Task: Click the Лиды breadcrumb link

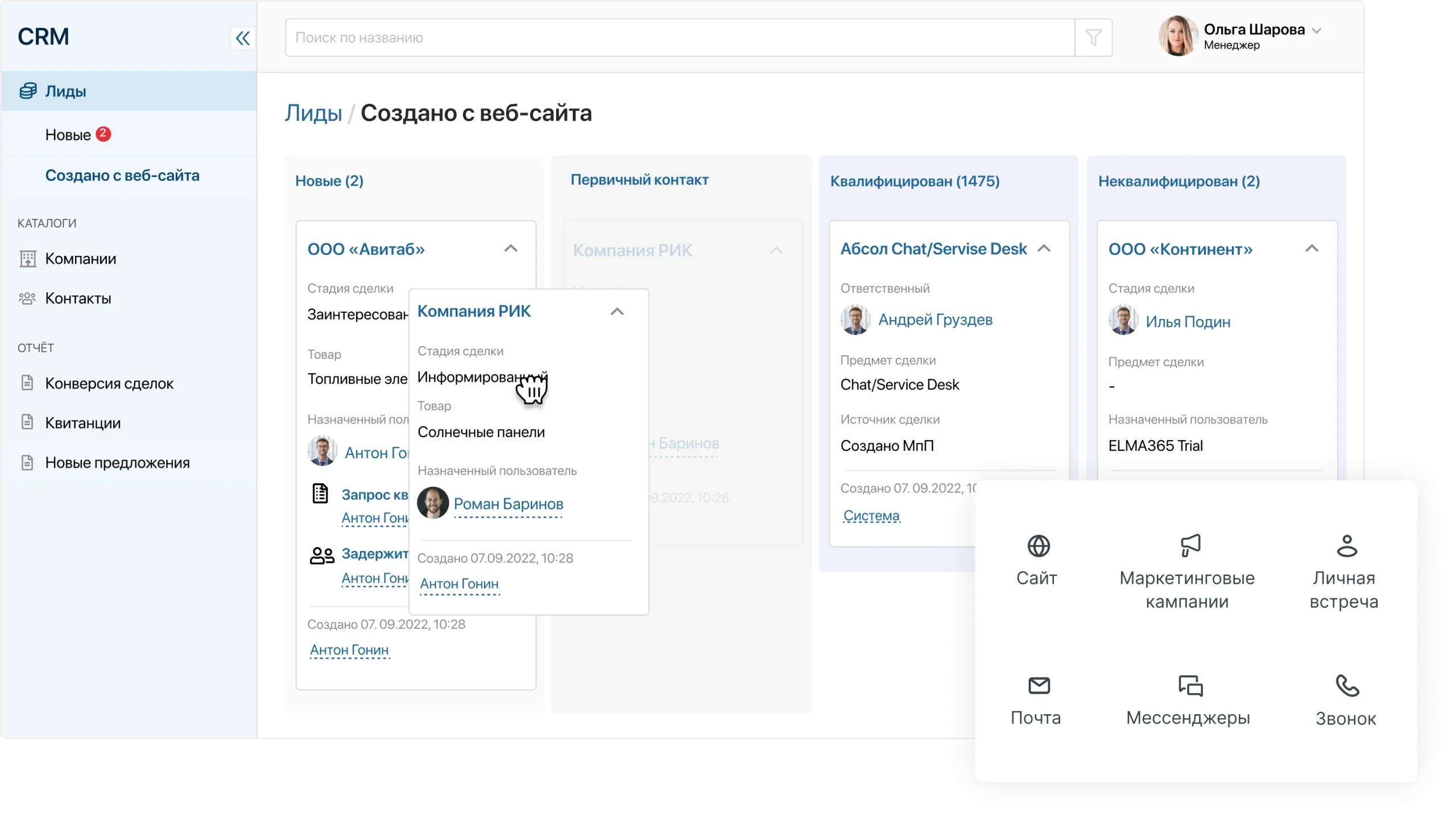Action: click(313, 113)
